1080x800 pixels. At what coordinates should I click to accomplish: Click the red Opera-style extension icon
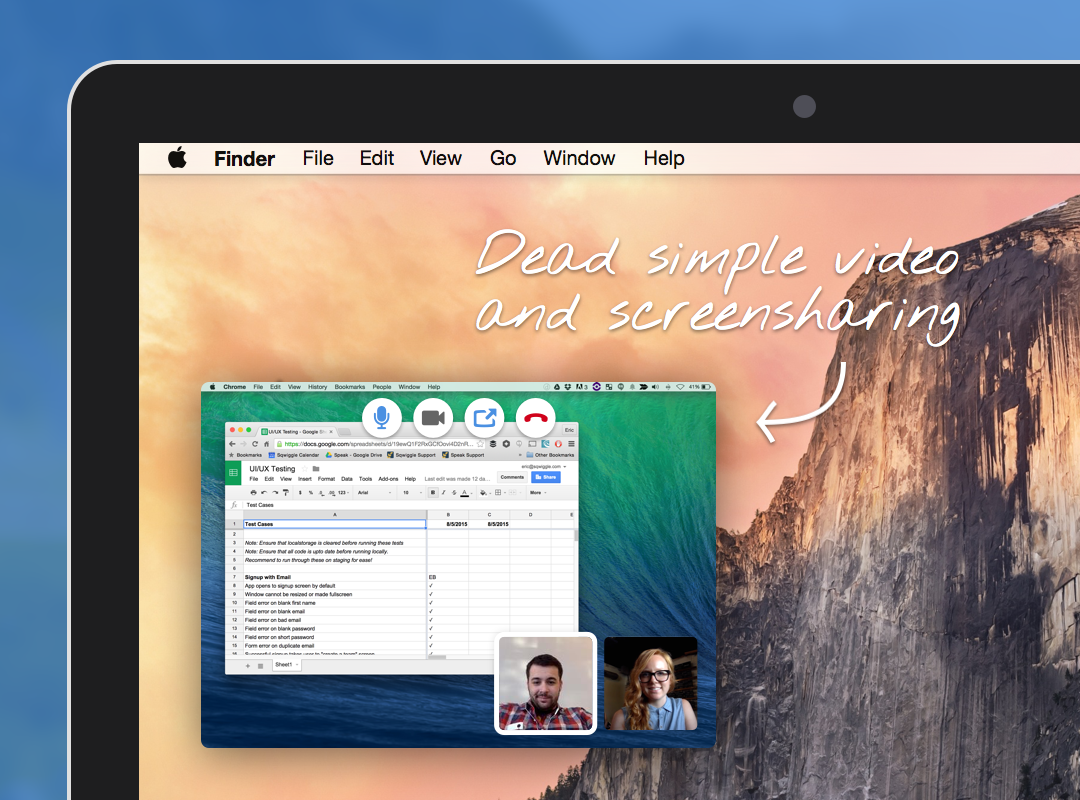tap(559, 444)
